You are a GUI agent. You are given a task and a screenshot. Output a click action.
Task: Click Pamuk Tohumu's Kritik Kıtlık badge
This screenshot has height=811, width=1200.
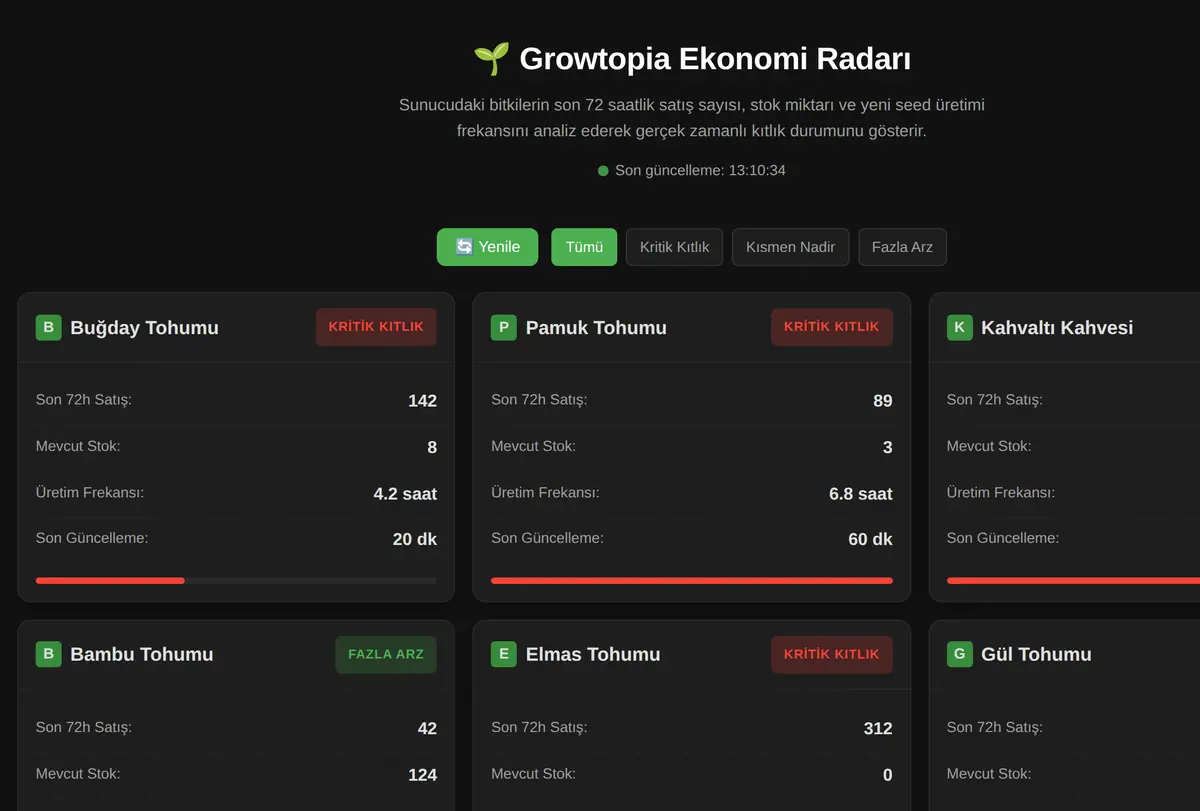(832, 327)
